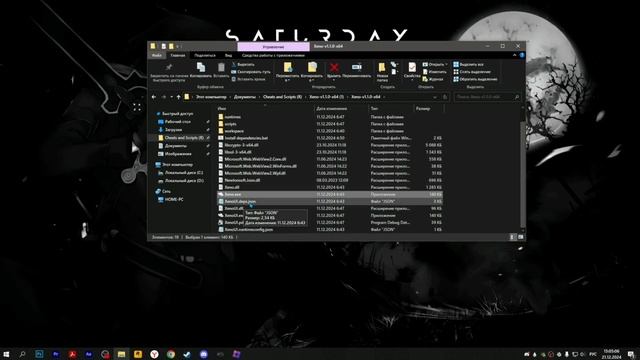
Task: Open Photoshop from the taskbar
Action: point(39,354)
